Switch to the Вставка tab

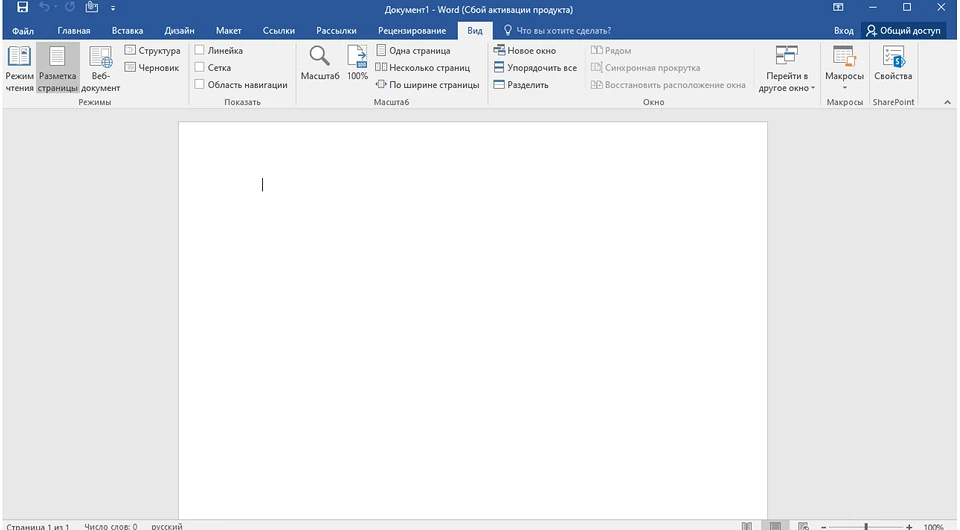click(127, 31)
